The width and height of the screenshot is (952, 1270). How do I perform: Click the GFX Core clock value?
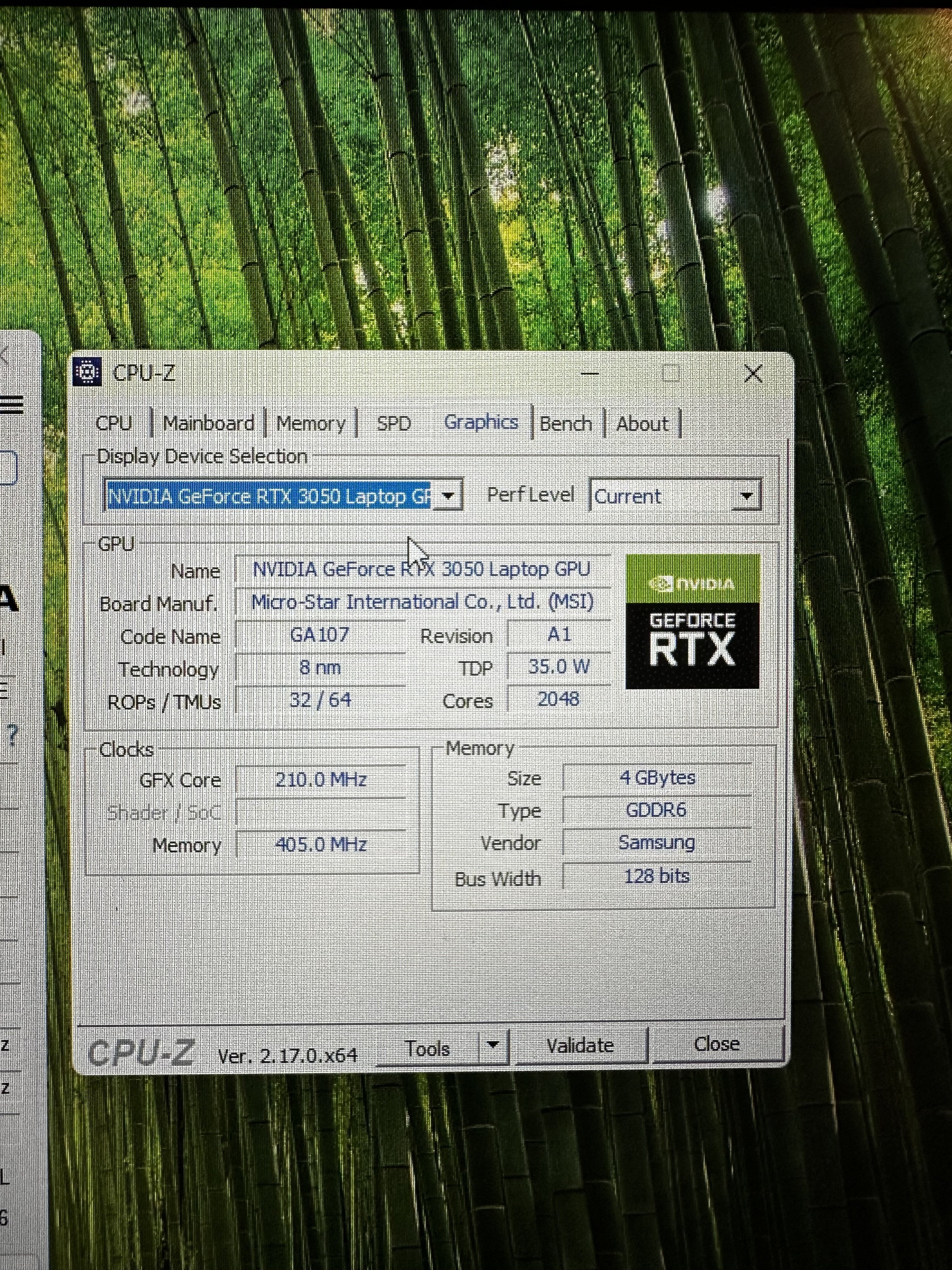pos(321,779)
